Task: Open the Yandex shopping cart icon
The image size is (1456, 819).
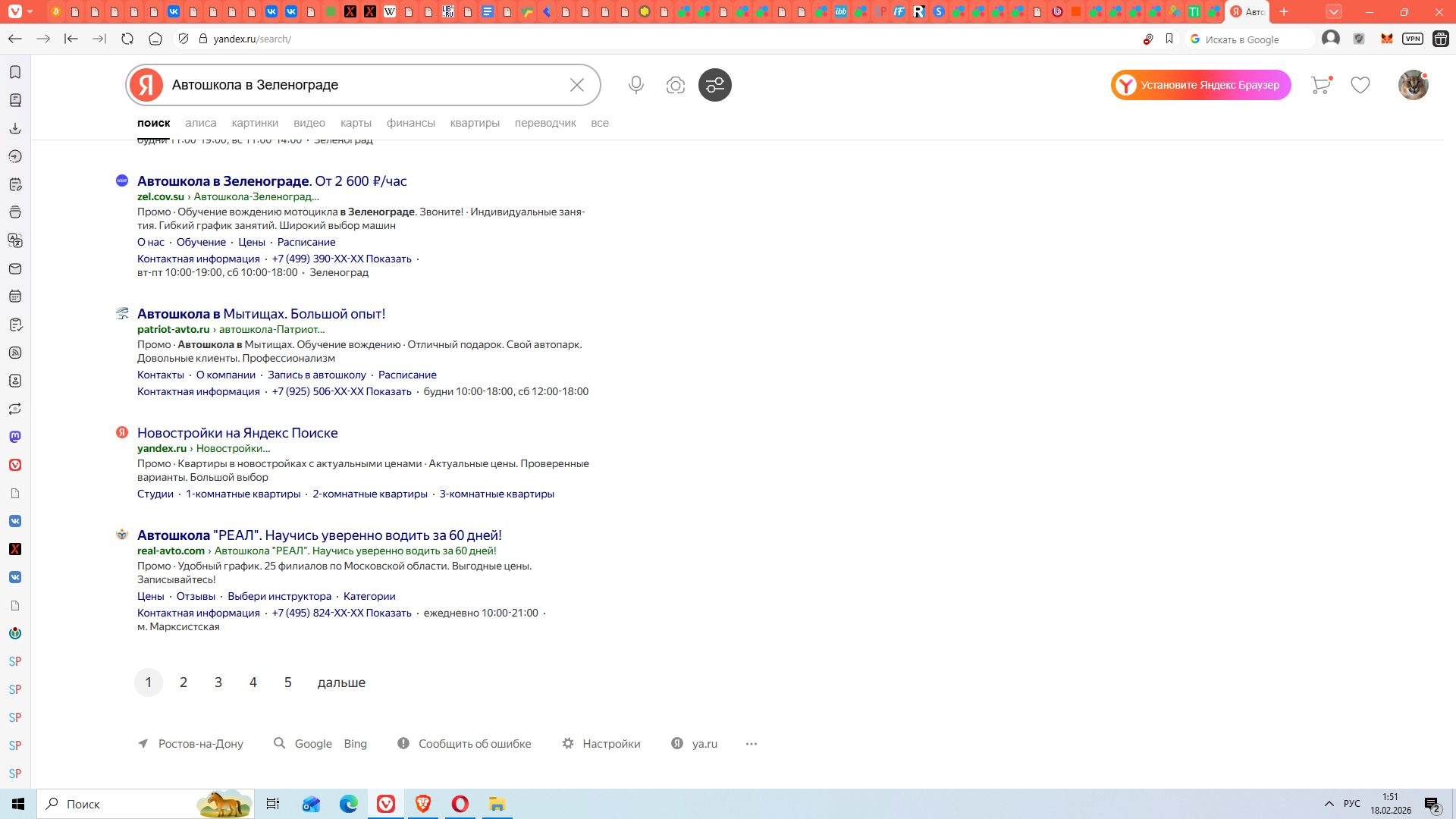Action: pos(1321,85)
